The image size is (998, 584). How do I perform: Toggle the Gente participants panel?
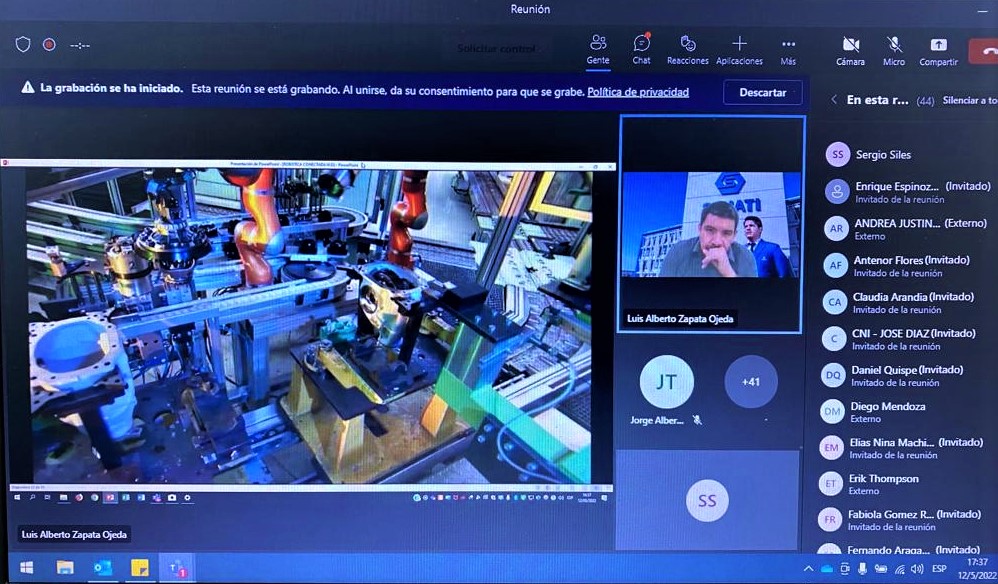click(x=598, y=47)
